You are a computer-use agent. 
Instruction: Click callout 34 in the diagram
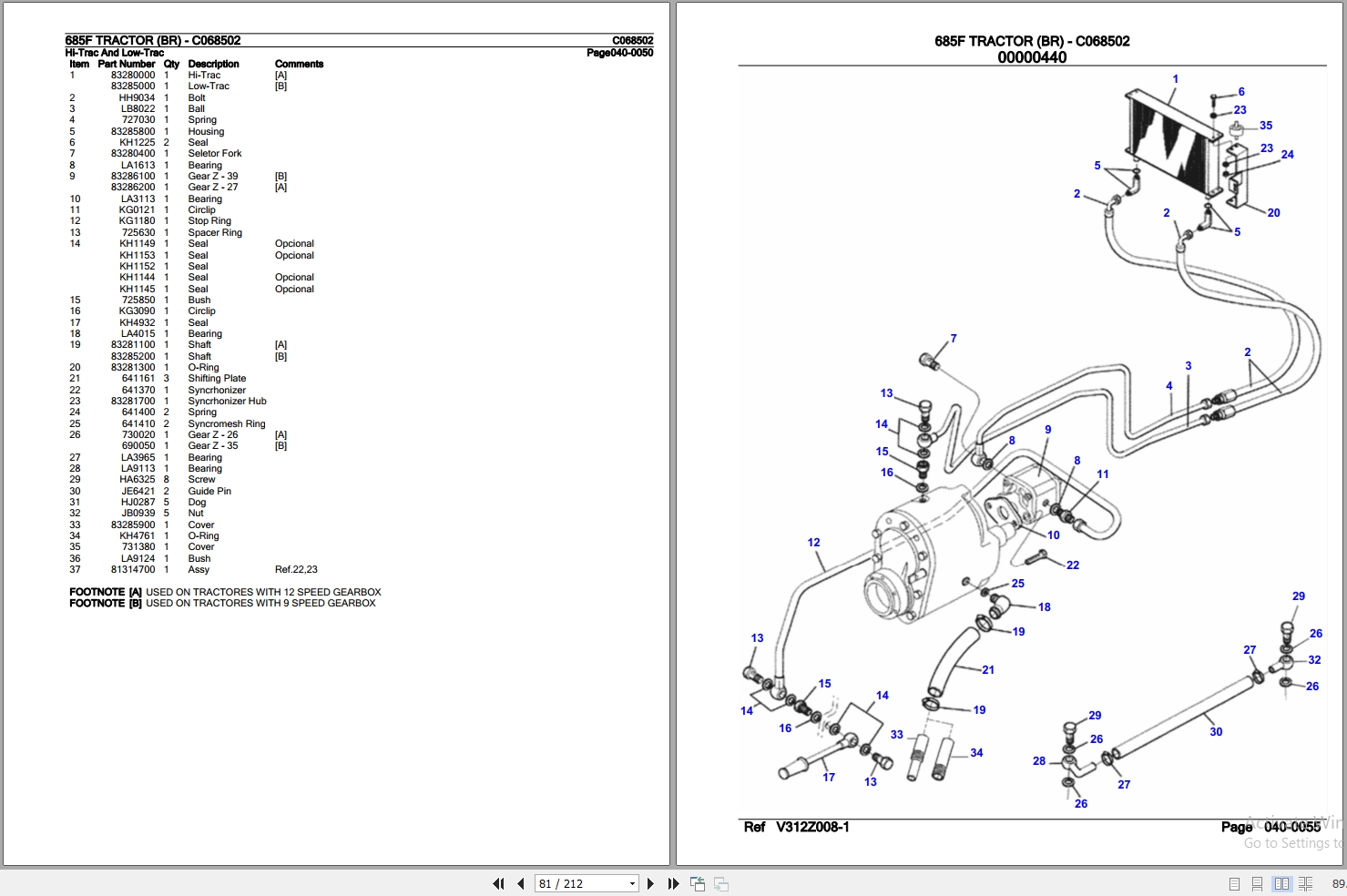click(x=976, y=753)
